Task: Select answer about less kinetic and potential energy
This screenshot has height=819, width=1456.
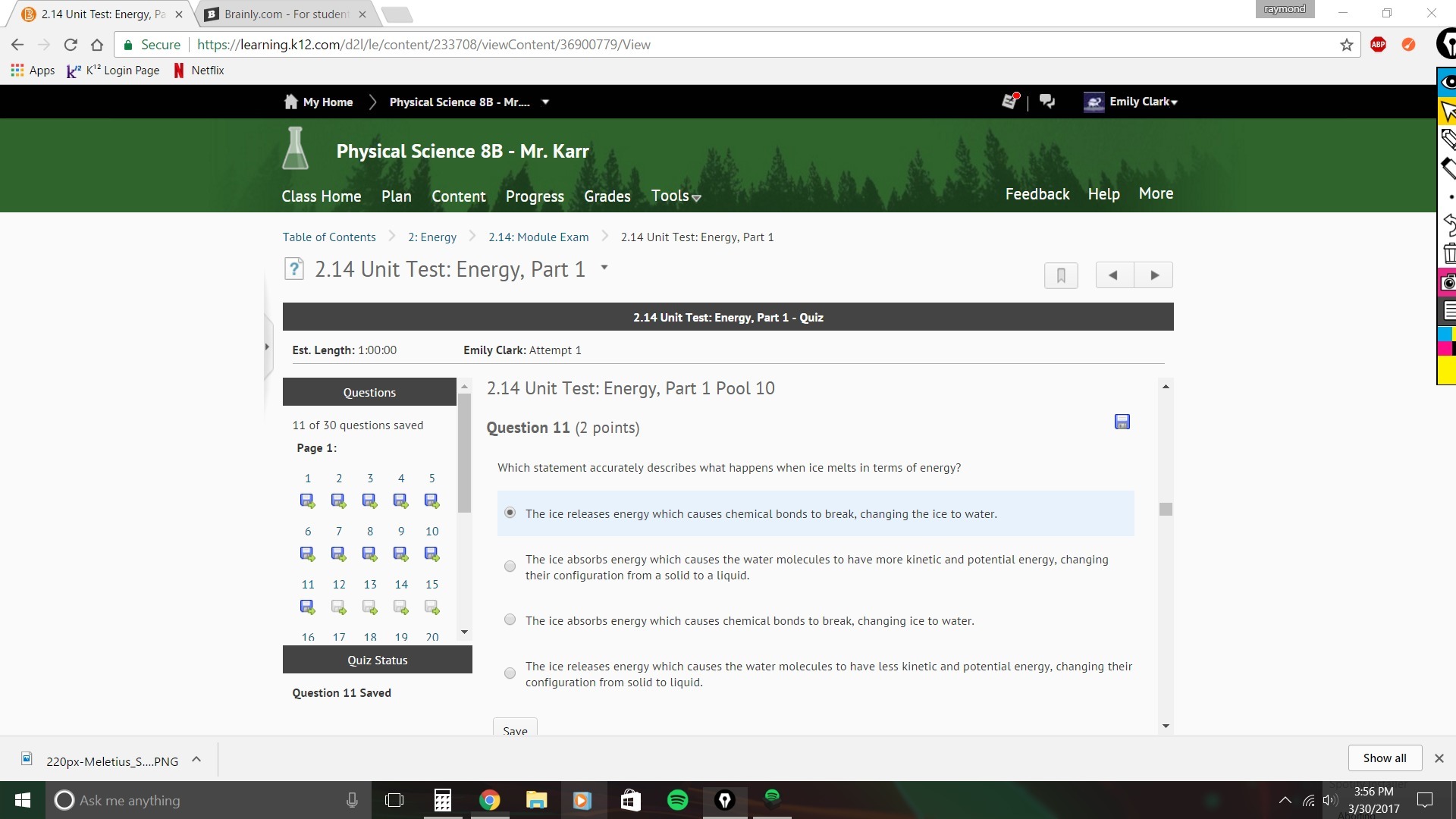Action: tap(510, 673)
